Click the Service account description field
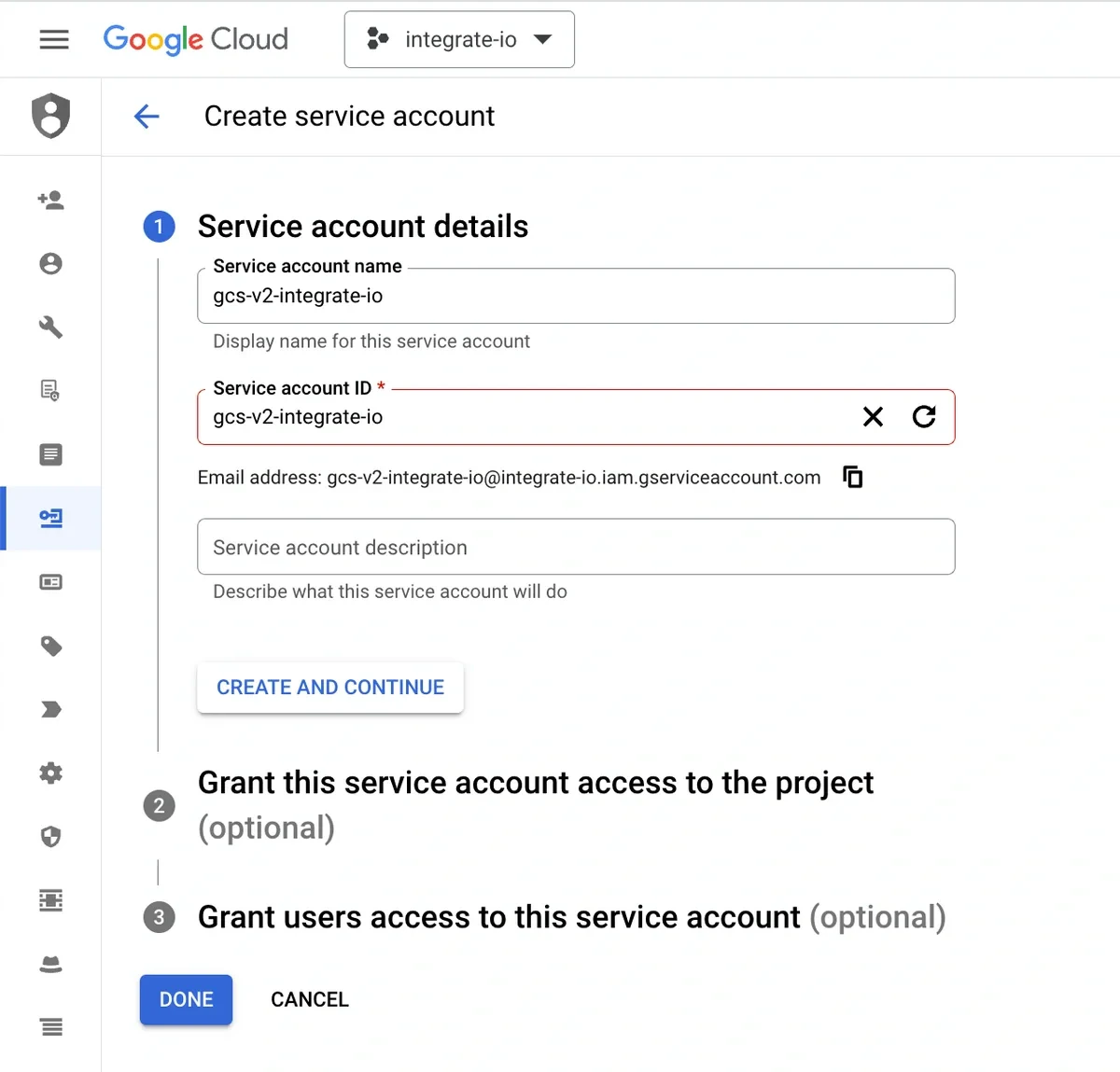Viewport: 1120px width, 1072px height. click(x=576, y=547)
